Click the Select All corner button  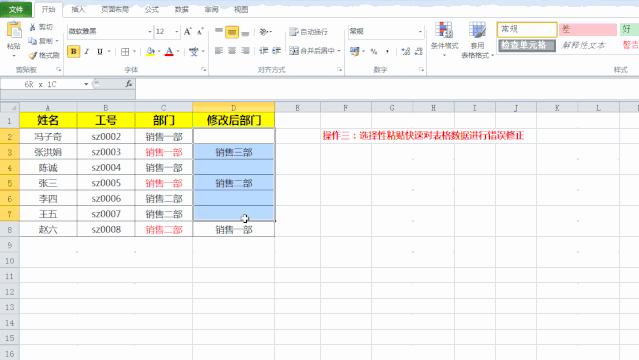point(10,108)
